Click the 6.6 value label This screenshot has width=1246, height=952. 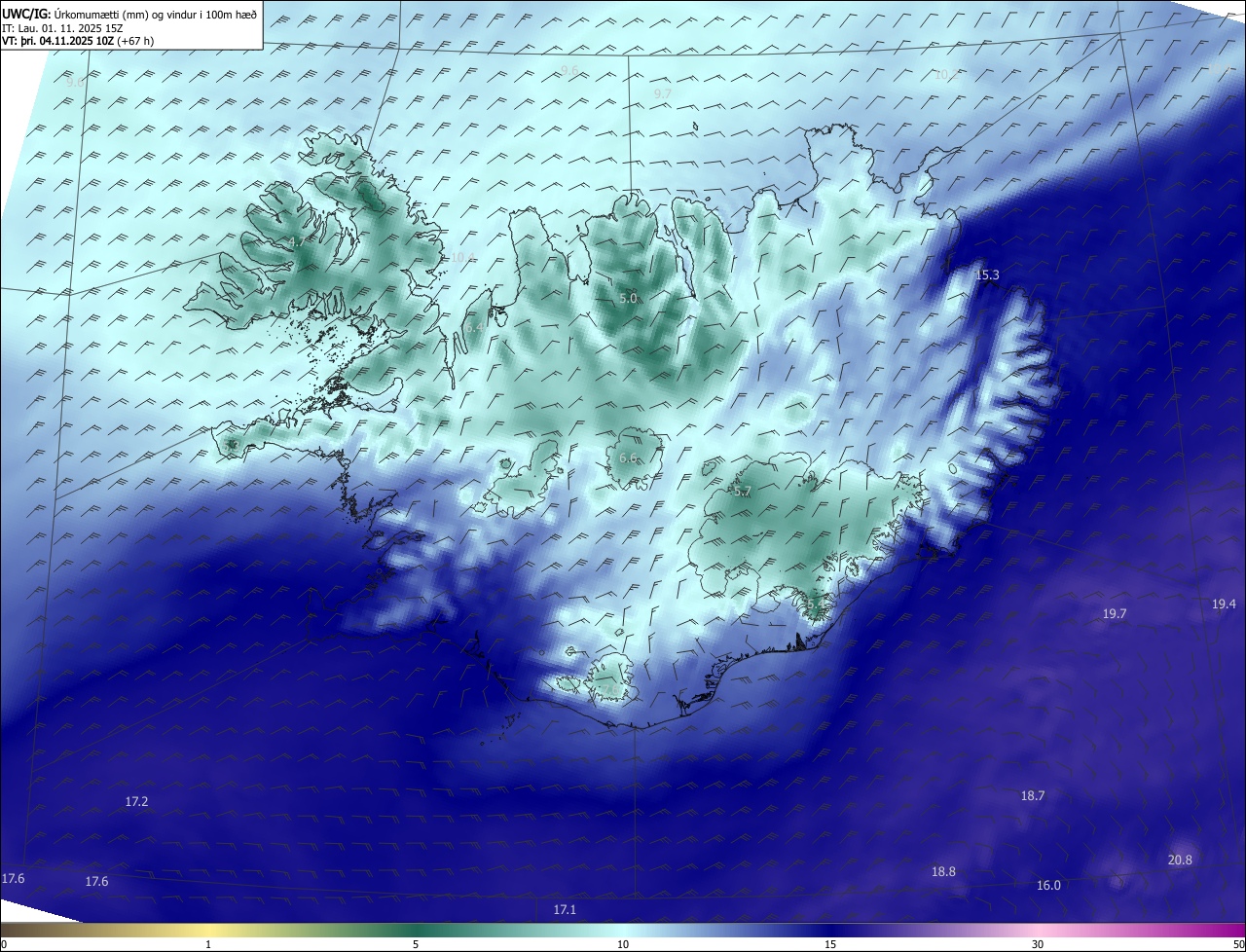tap(628, 458)
